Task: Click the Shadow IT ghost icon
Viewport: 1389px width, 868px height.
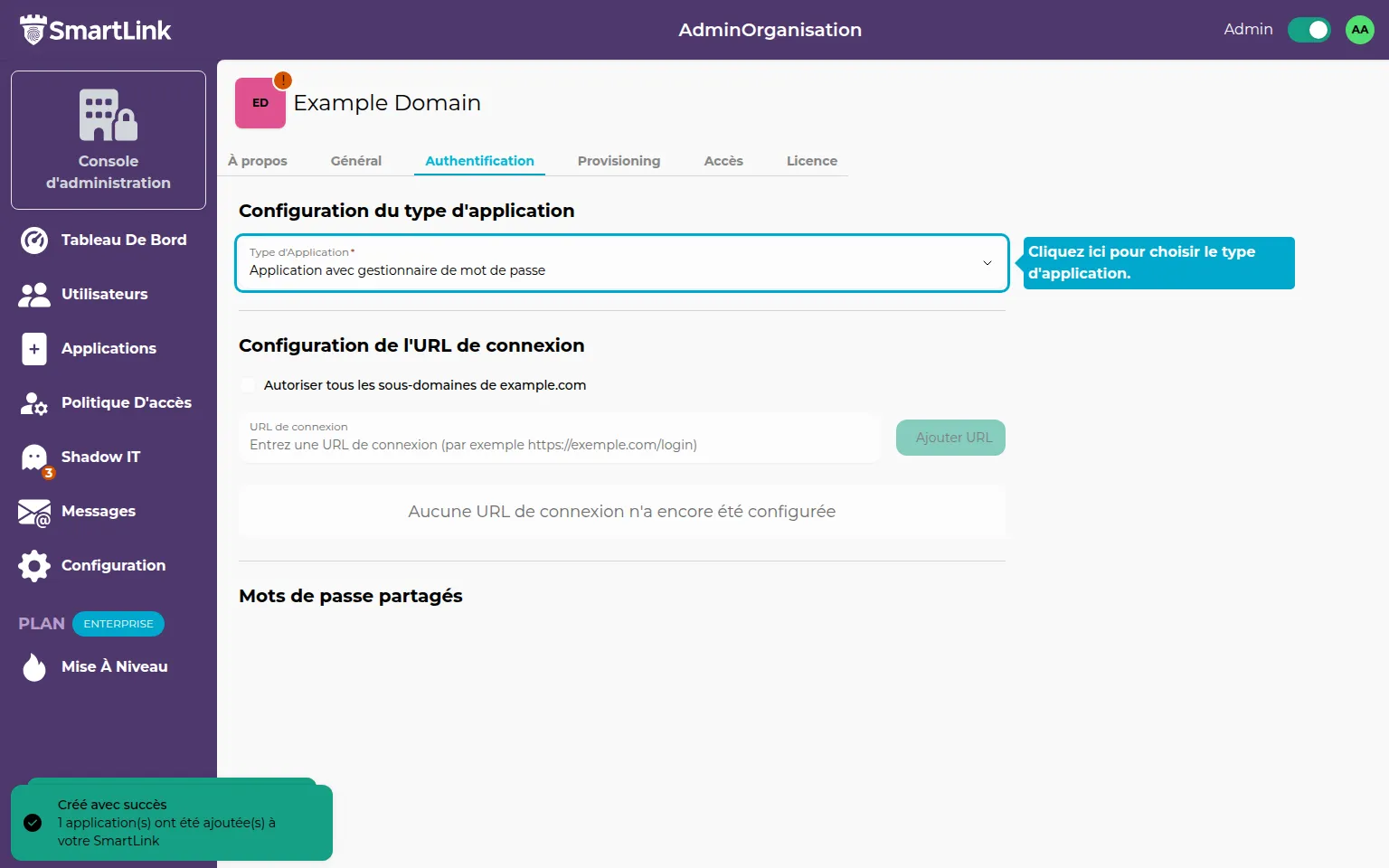Action: pyautogui.click(x=34, y=458)
